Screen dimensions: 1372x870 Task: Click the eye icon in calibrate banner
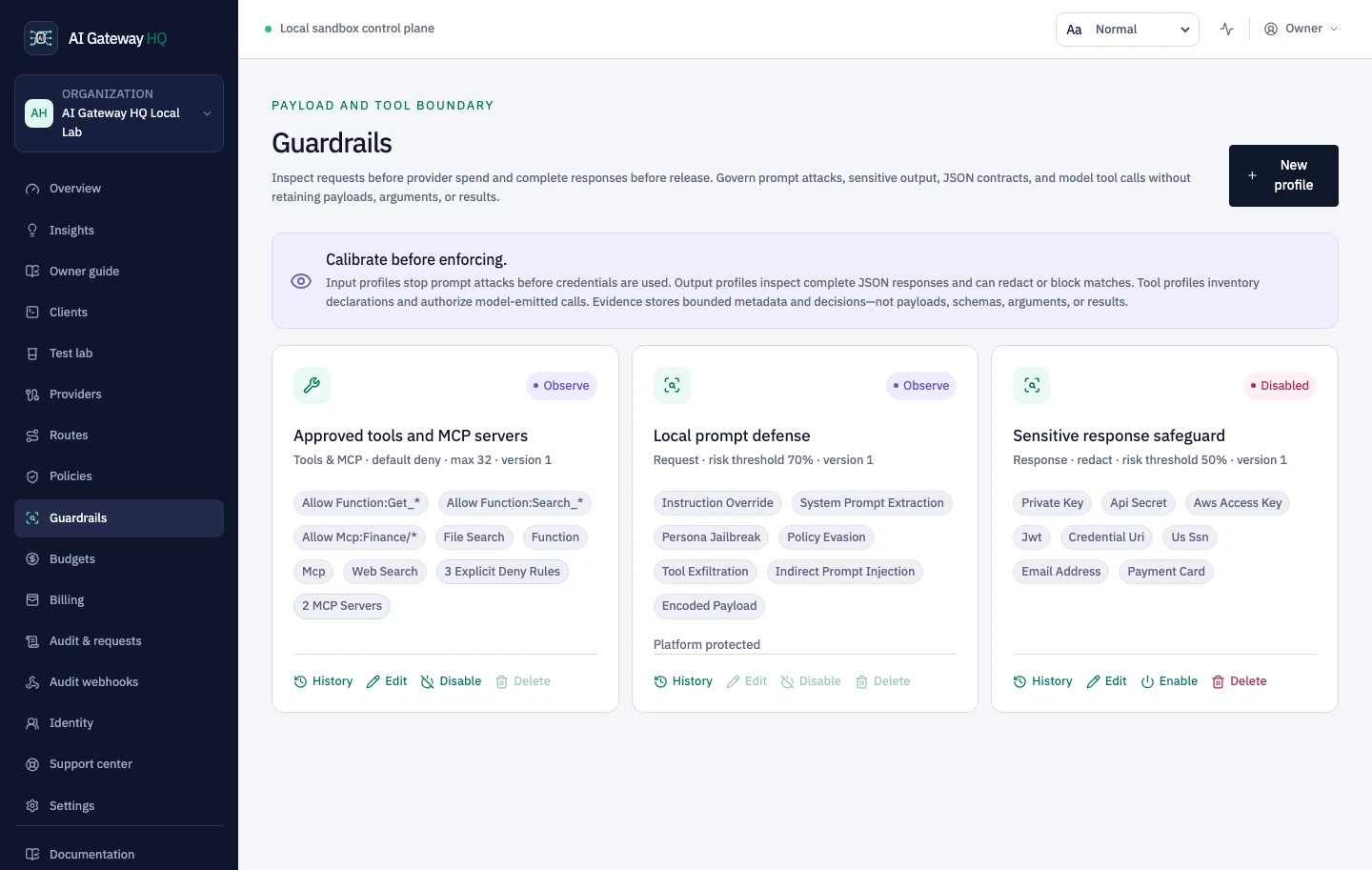(301, 281)
